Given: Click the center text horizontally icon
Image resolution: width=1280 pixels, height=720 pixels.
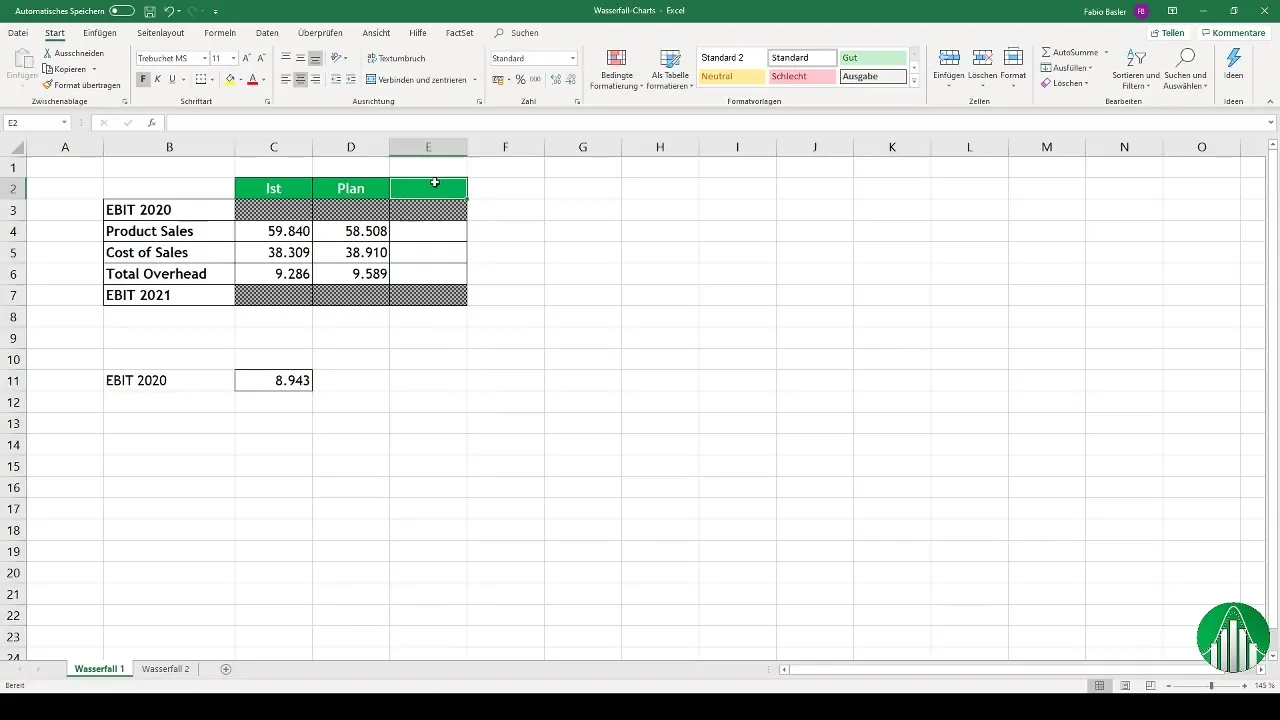Looking at the screenshot, I should tap(300, 79).
